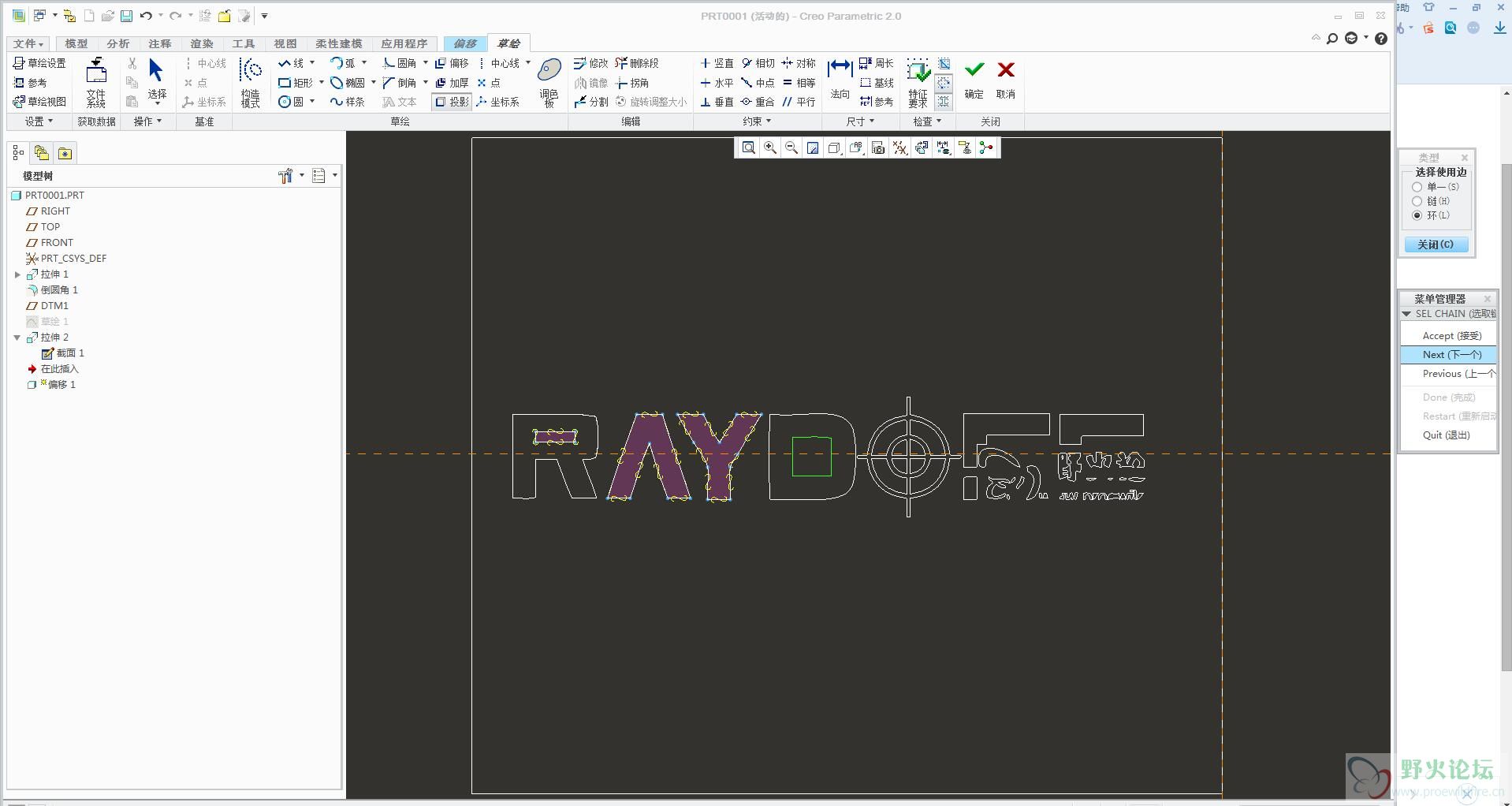Switch to the Model (模型) tab
Screen dimensions: 1512x806
76,43
